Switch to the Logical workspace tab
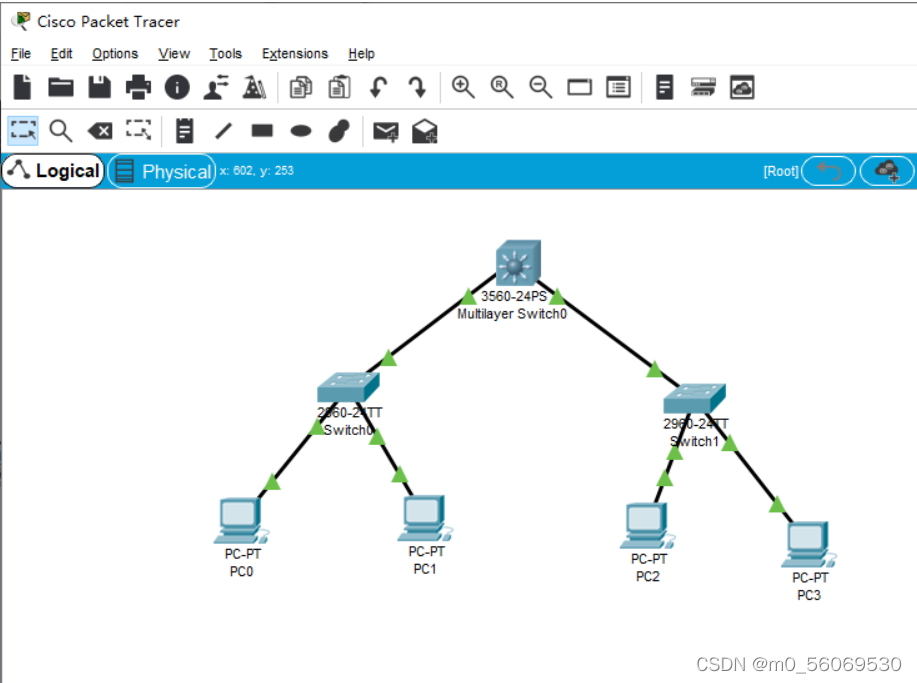The height and width of the screenshot is (683, 917). pos(53,171)
